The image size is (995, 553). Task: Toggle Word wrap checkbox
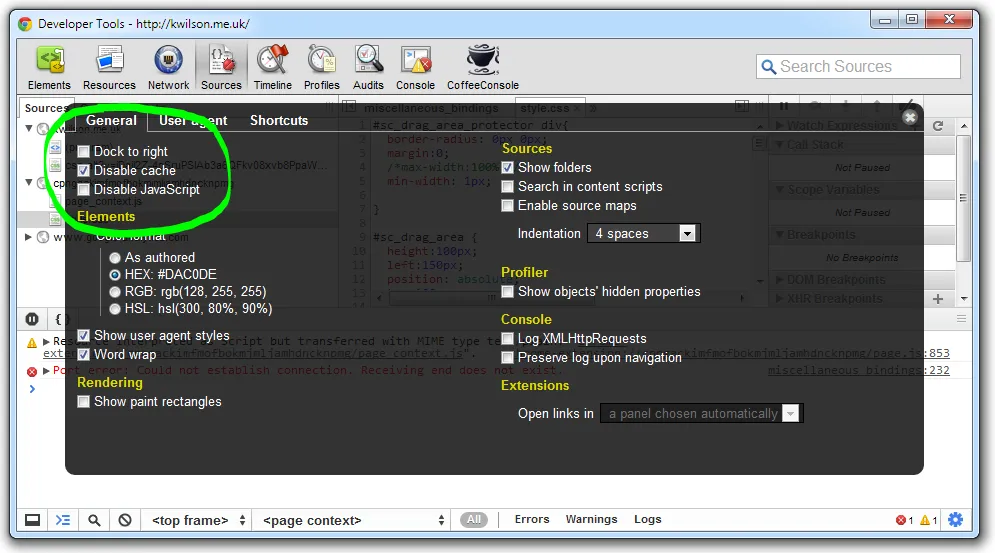83,354
